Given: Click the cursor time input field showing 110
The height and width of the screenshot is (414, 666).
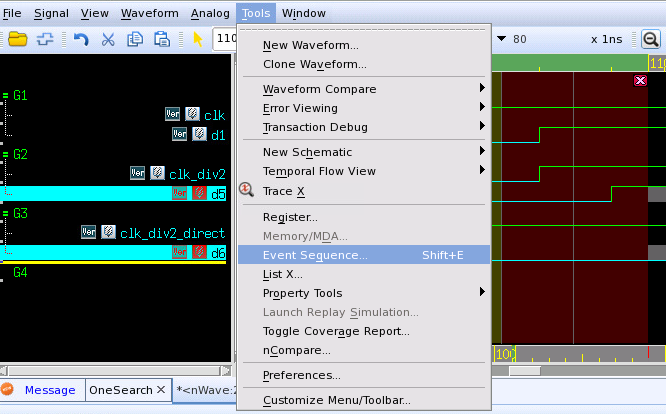Looking at the screenshot, I should pyautogui.click(x=225, y=39).
